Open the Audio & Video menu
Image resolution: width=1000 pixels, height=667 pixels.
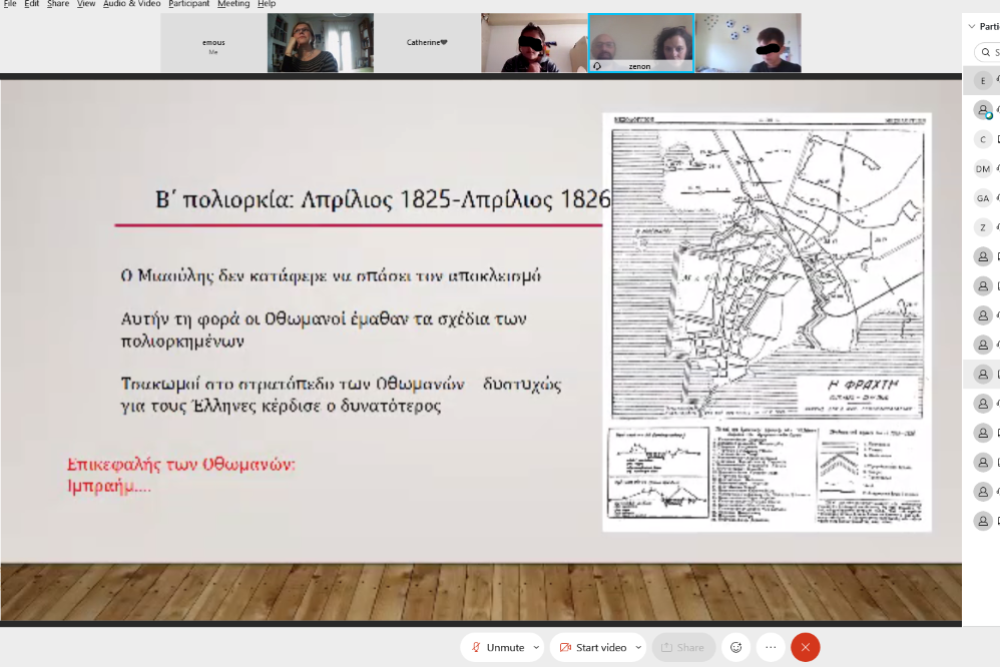pyautogui.click(x=131, y=4)
